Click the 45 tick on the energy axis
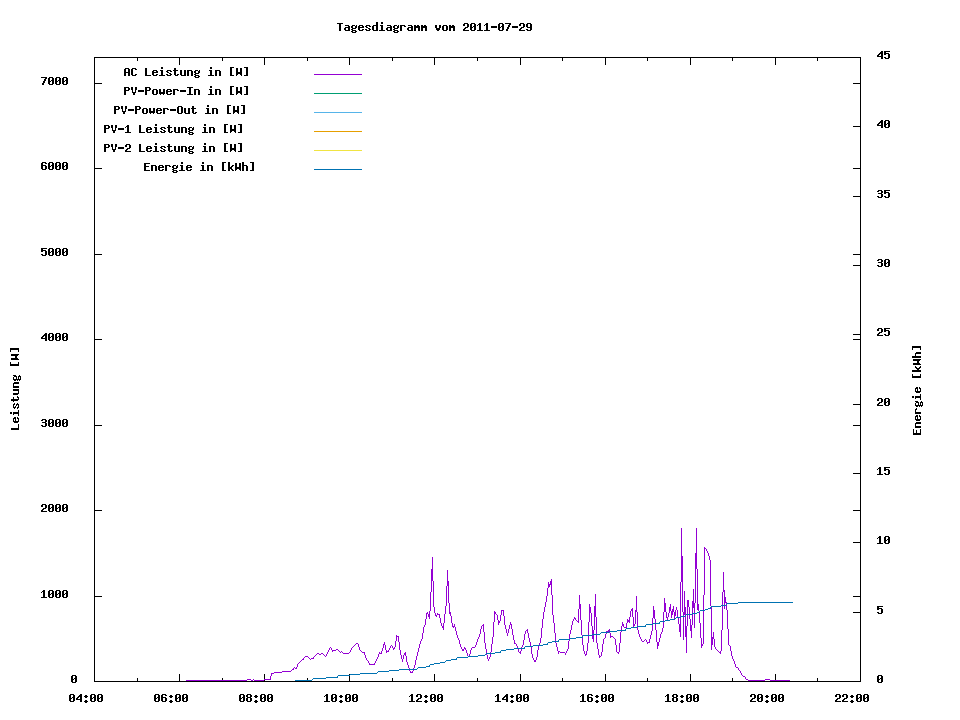 point(883,55)
